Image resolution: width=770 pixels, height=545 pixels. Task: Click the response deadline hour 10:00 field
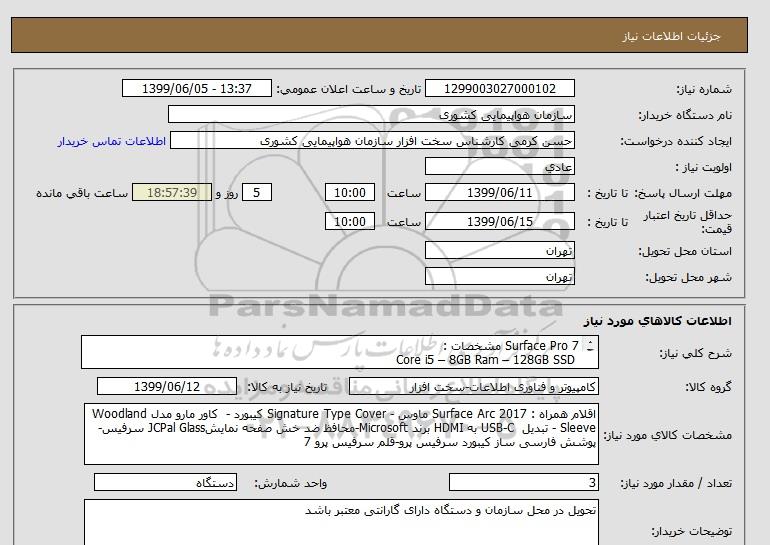coord(350,193)
